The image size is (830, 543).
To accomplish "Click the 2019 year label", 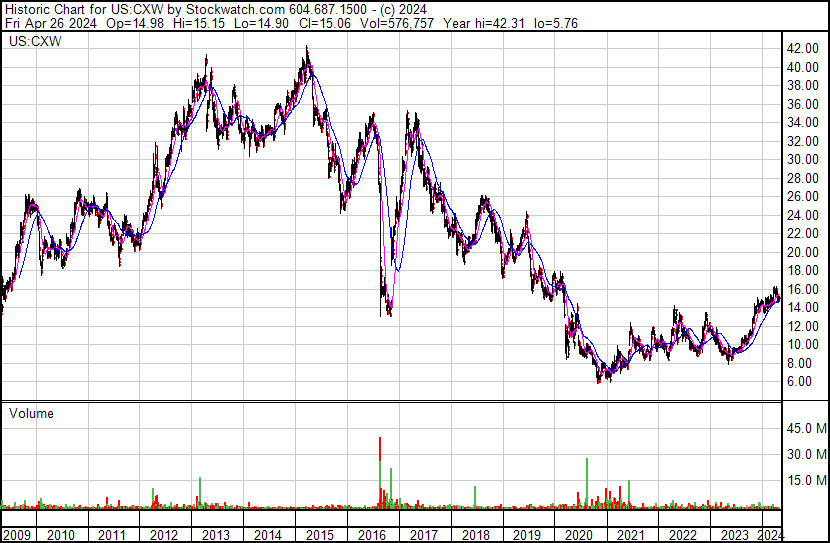I will 527,535.
